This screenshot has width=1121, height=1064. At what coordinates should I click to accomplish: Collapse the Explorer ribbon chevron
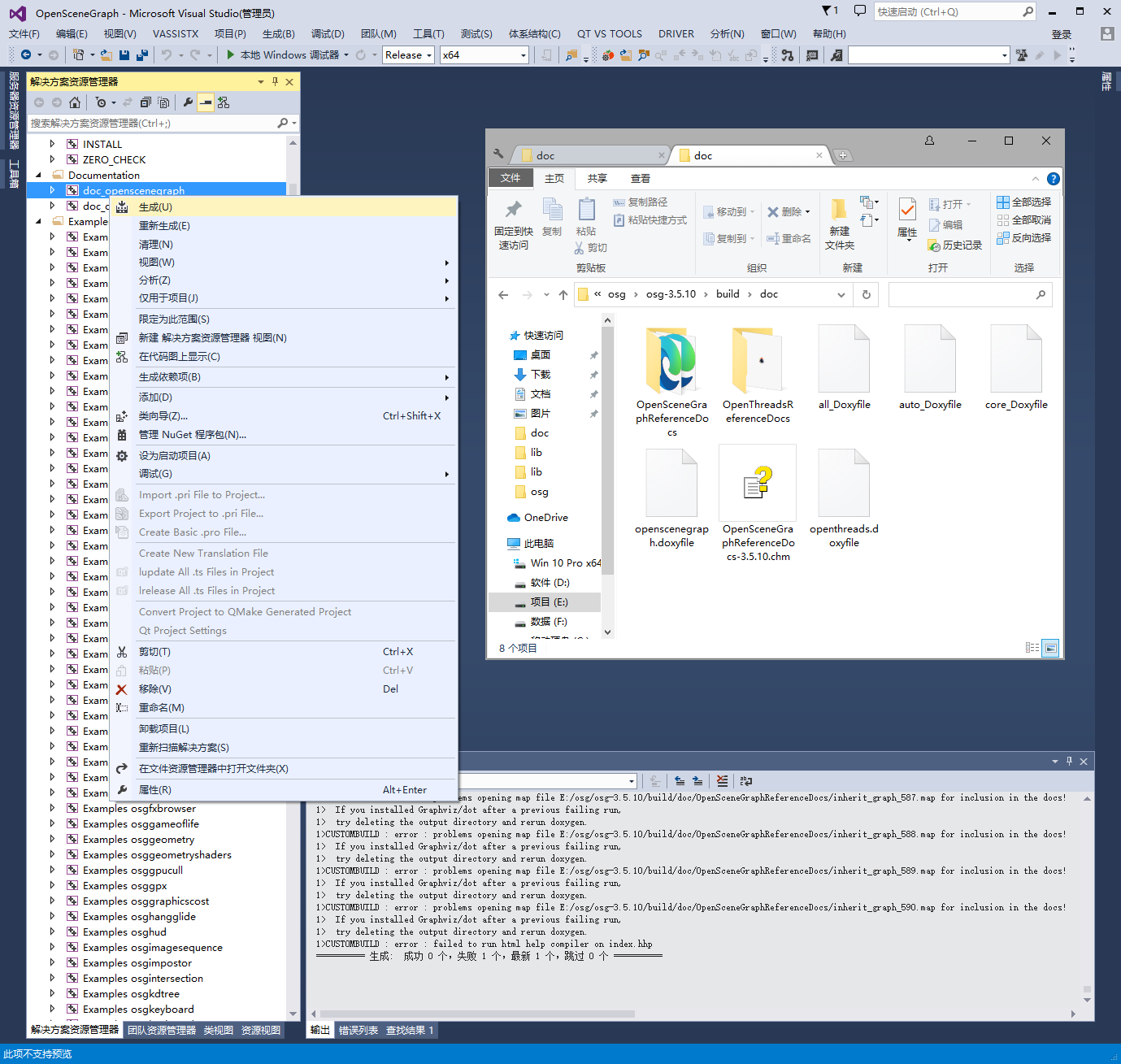[x=1035, y=179]
